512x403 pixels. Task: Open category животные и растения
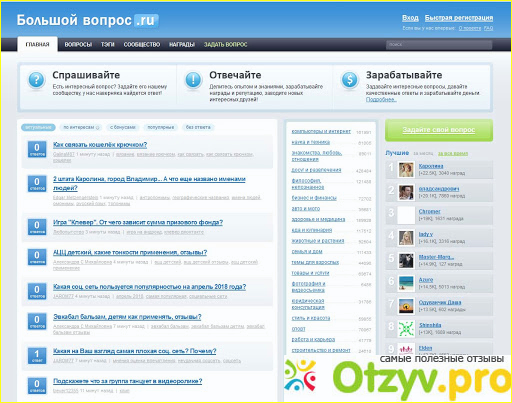318,241
